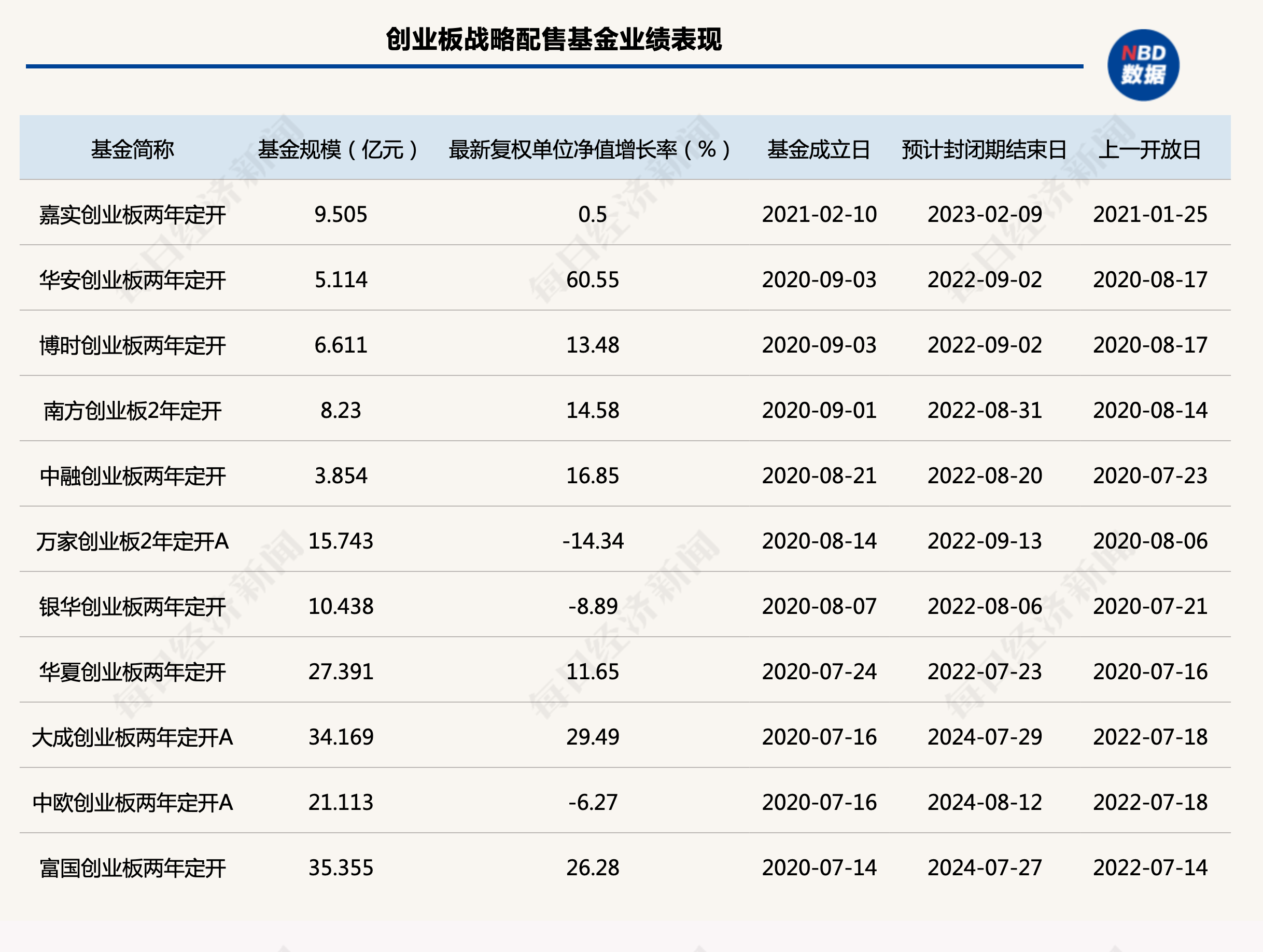
Task: Click growth rate value -8.89
Action: (x=593, y=607)
